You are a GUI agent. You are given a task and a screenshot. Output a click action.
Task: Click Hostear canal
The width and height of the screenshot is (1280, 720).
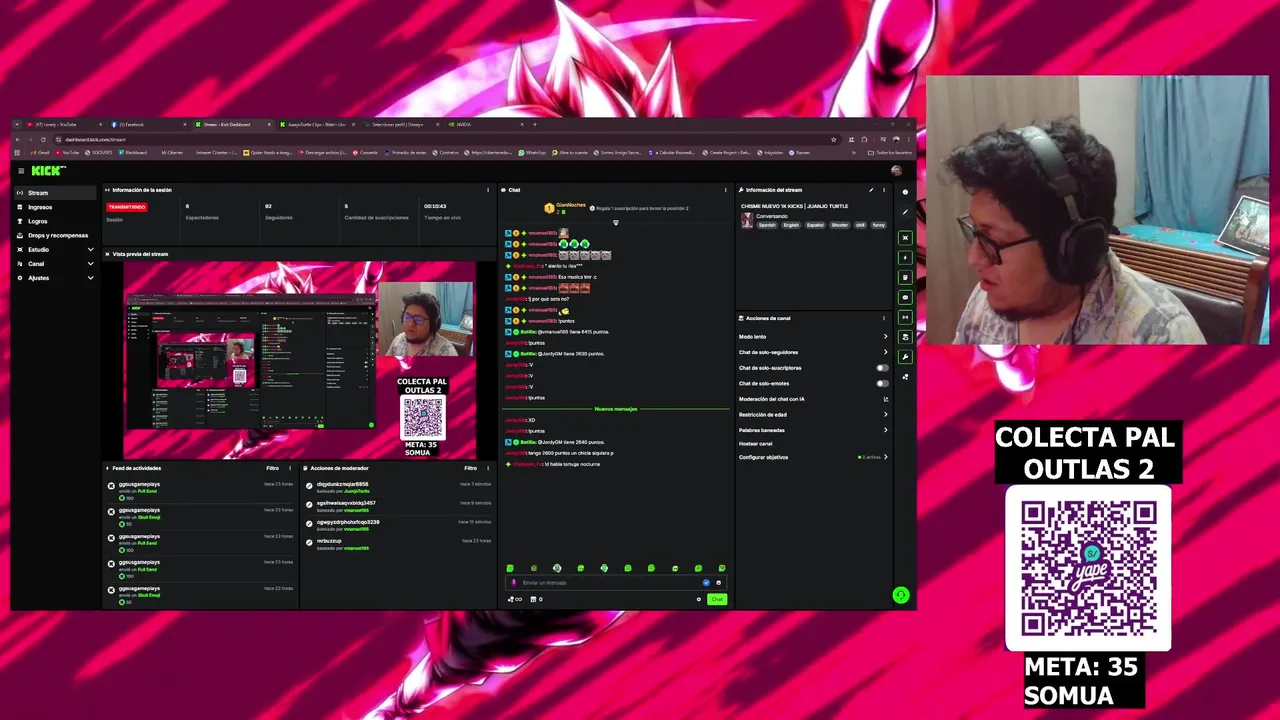pos(756,443)
